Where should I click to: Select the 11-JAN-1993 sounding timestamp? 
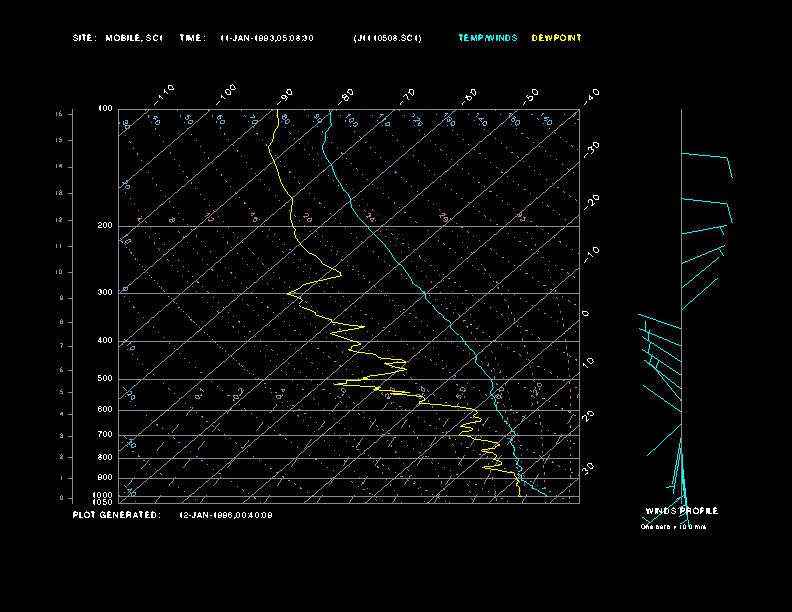(267, 38)
